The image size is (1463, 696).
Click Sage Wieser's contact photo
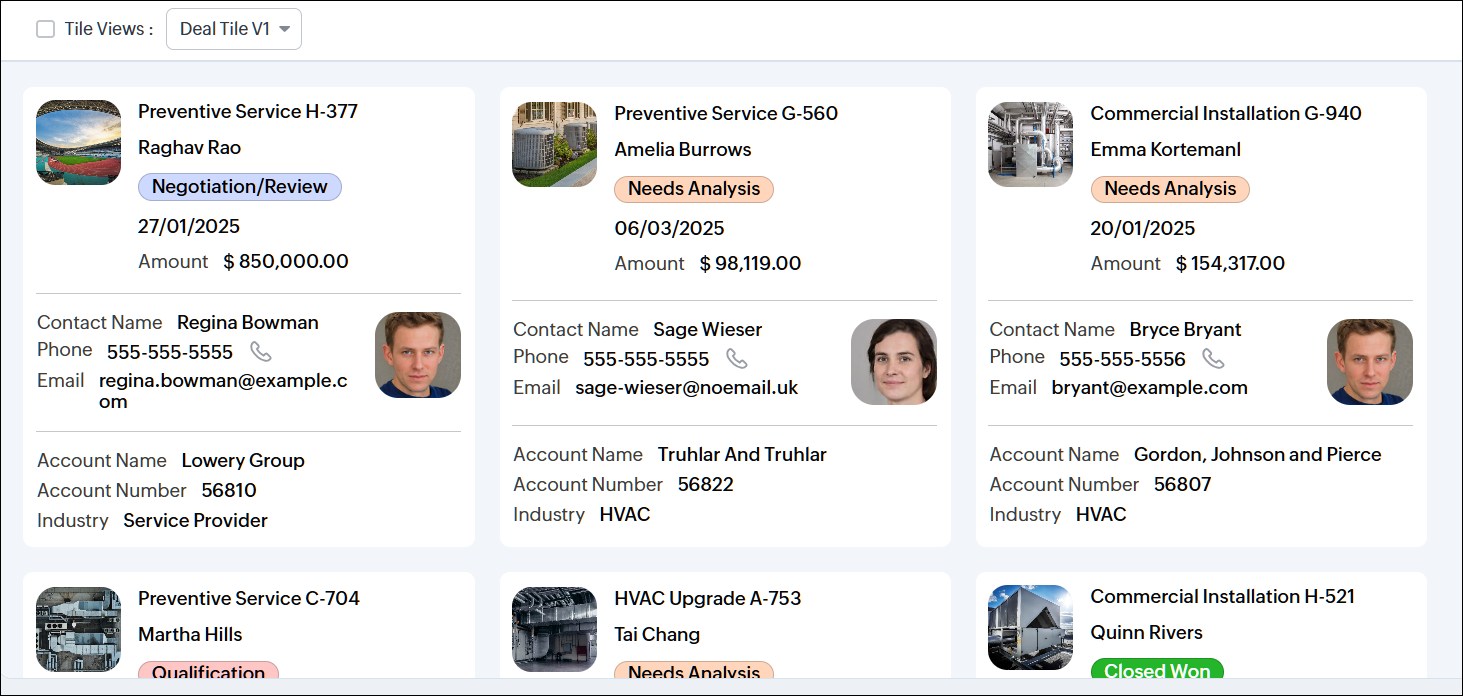[x=894, y=362]
